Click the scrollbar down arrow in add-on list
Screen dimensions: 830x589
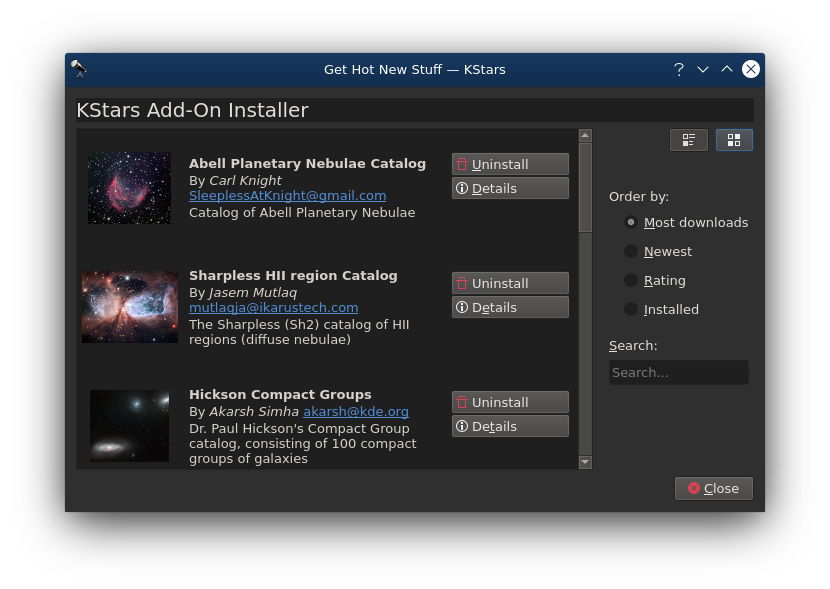(585, 462)
